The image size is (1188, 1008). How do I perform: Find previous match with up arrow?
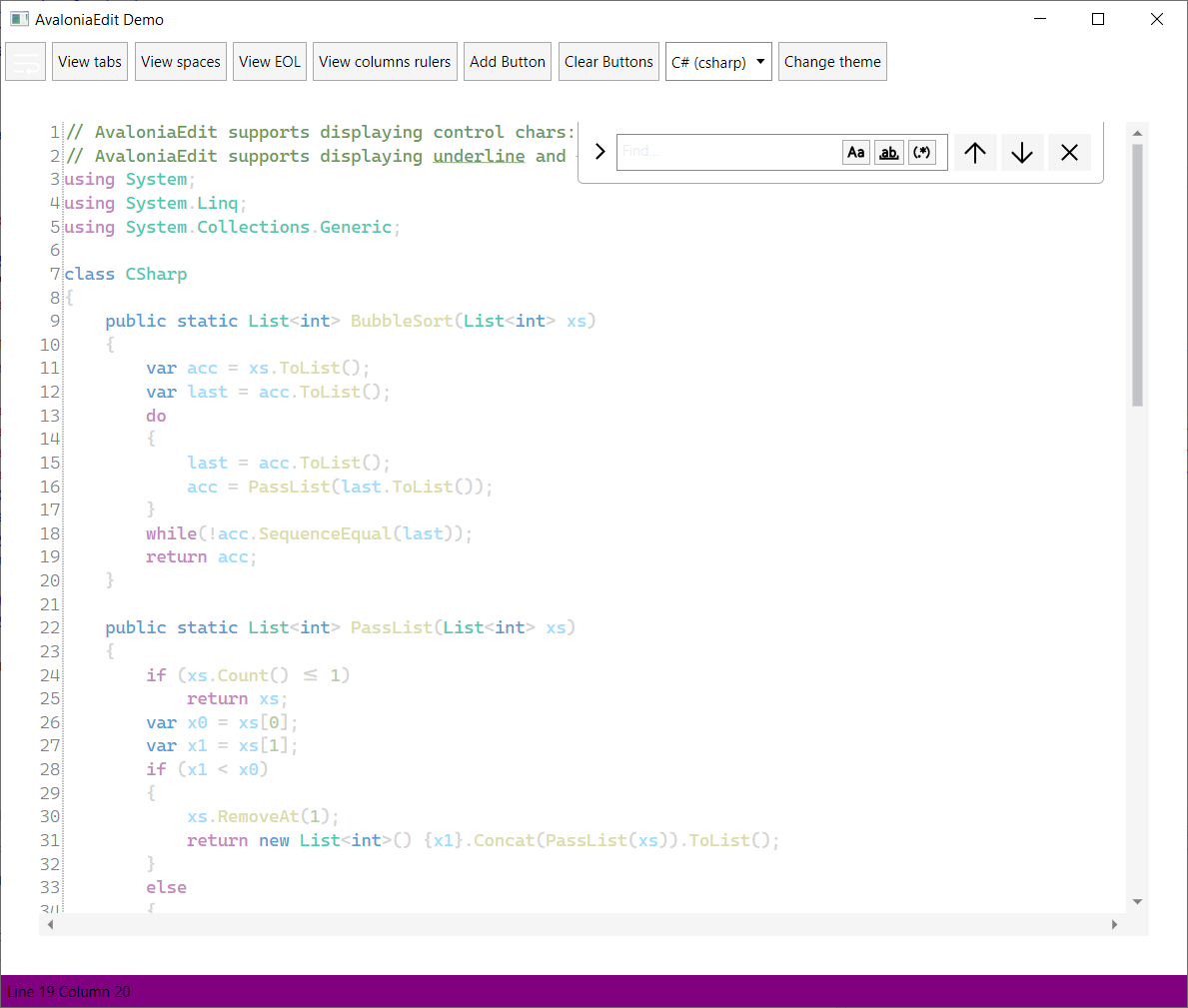pos(975,152)
